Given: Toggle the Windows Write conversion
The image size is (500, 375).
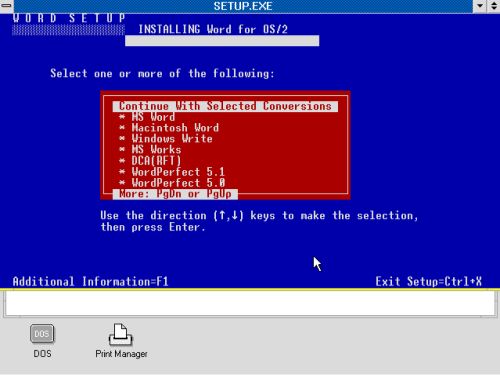Looking at the screenshot, I should 166,139.
